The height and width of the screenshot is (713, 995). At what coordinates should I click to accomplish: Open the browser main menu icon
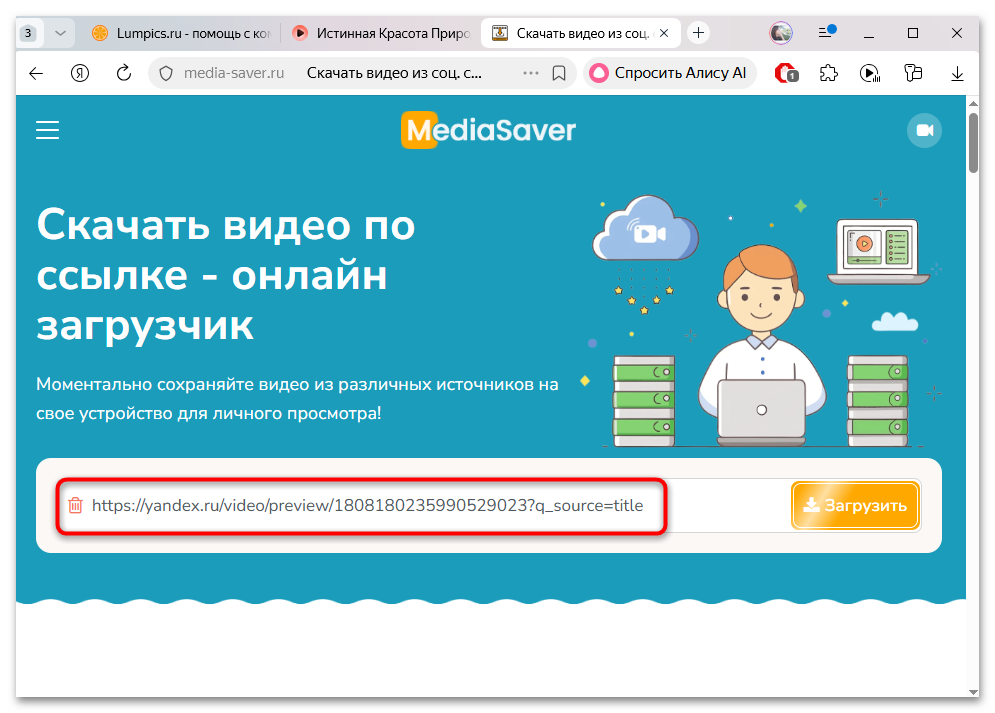click(x=827, y=32)
